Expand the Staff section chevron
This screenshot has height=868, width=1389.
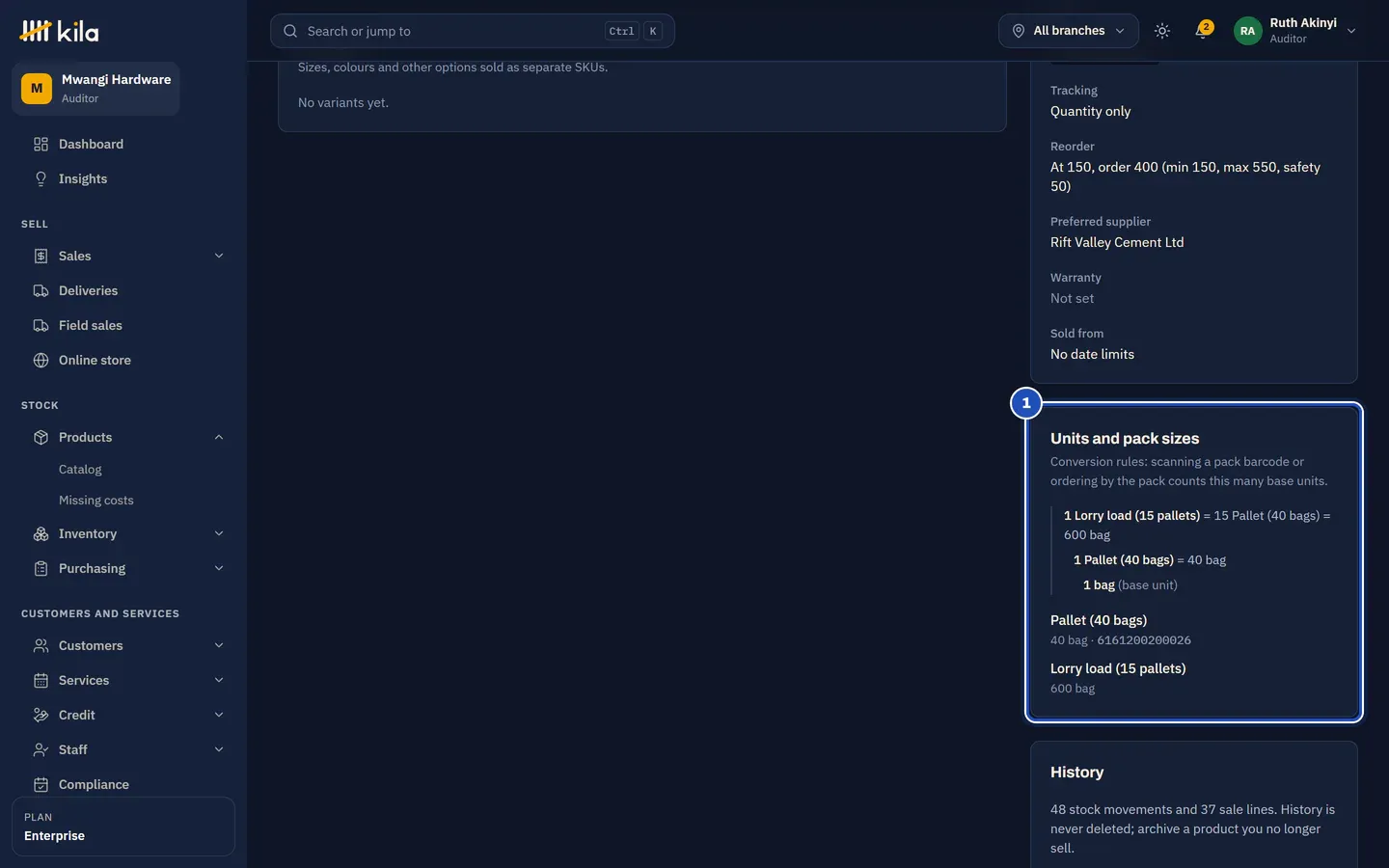pyautogui.click(x=219, y=749)
